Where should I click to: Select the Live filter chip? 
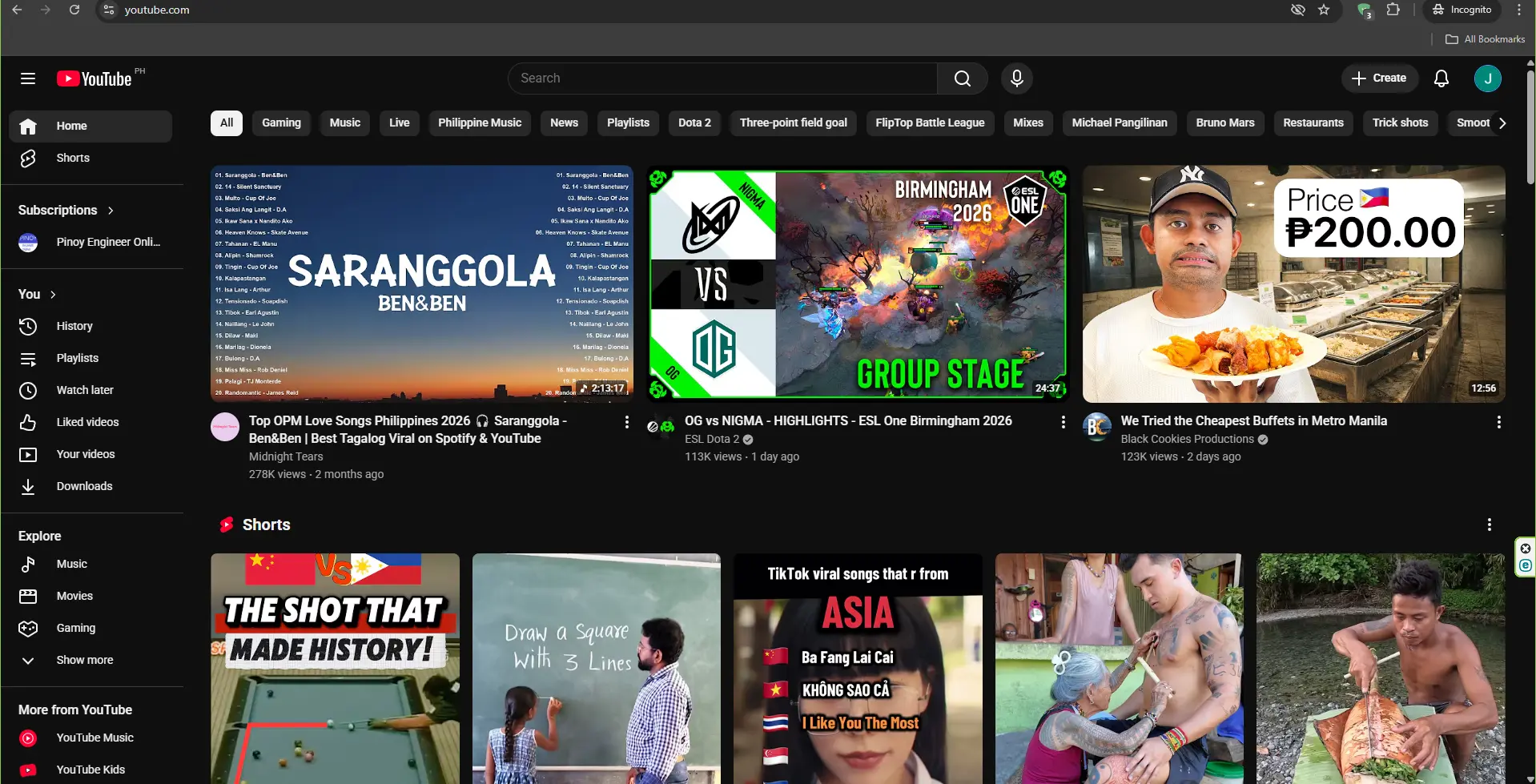[400, 123]
